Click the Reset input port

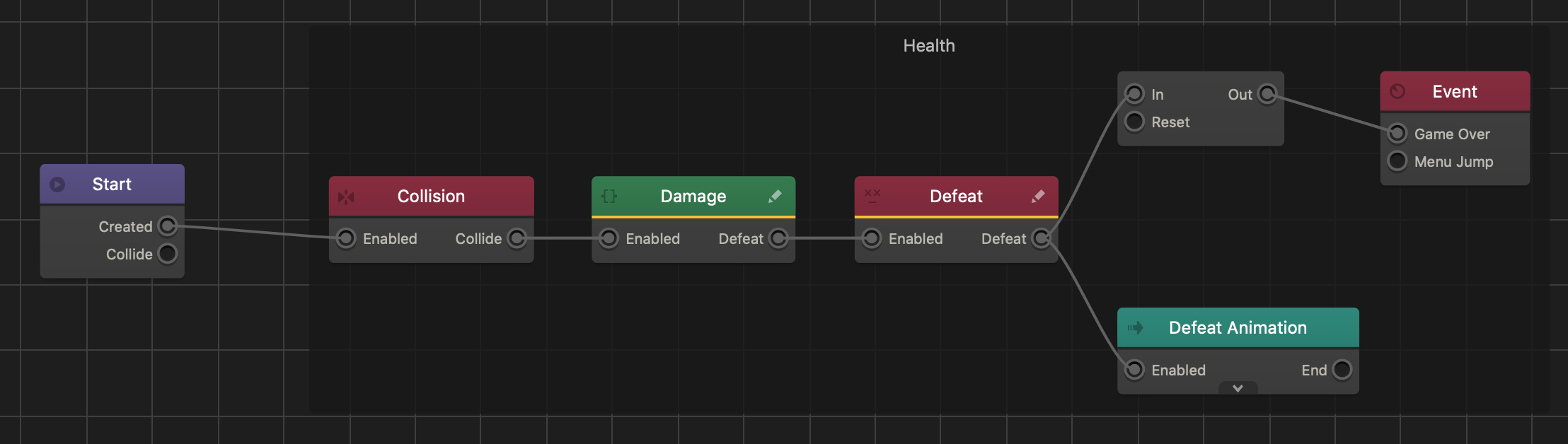point(1134,122)
